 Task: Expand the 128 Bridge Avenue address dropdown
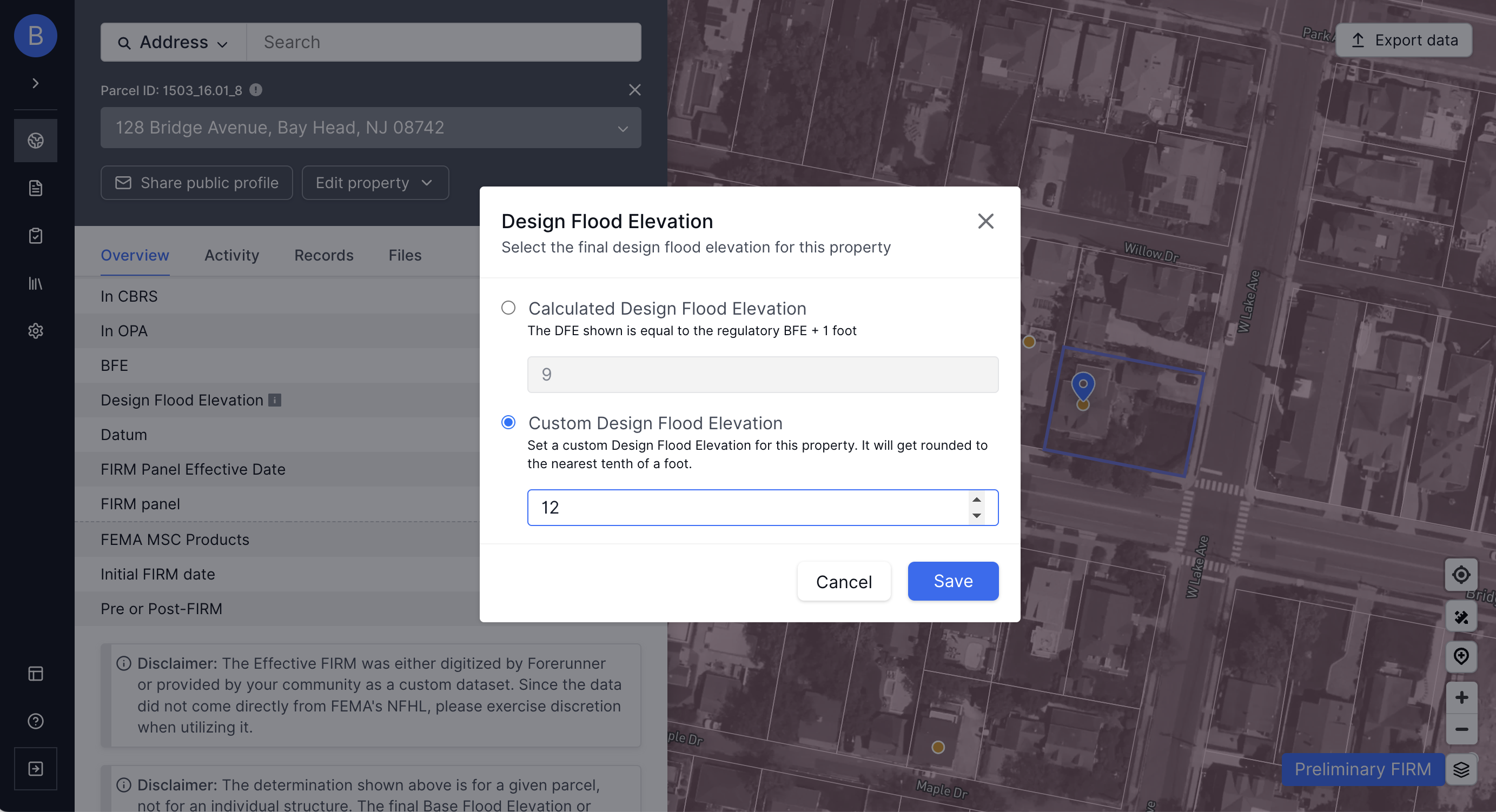click(x=623, y=128)
